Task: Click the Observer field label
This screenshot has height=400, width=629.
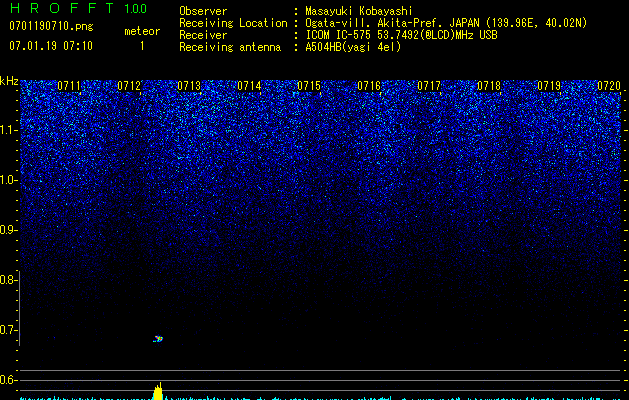Action: click(203, 11)
